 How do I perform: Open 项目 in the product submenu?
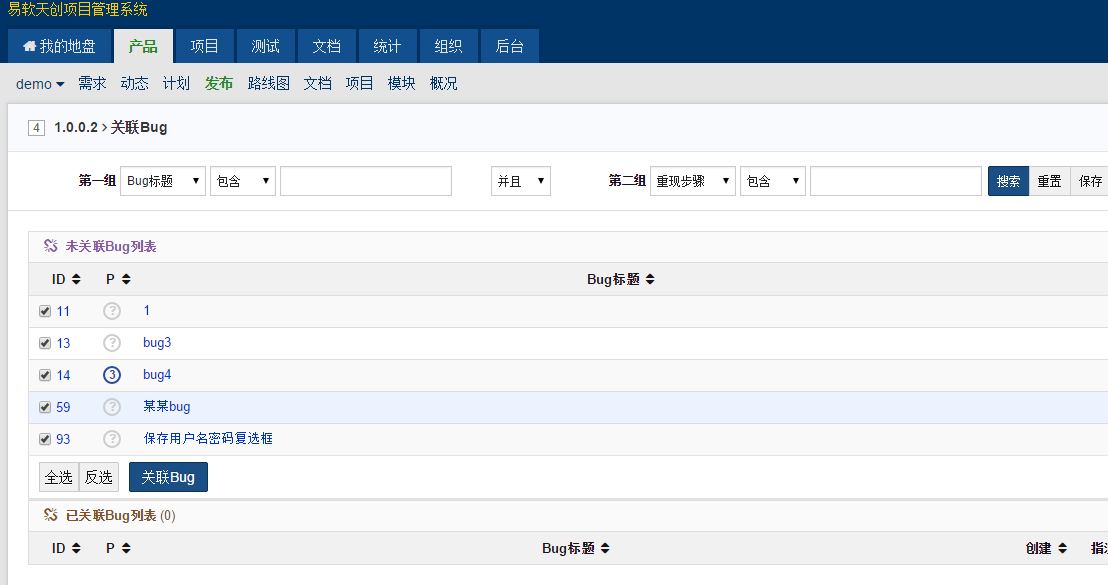359,83
